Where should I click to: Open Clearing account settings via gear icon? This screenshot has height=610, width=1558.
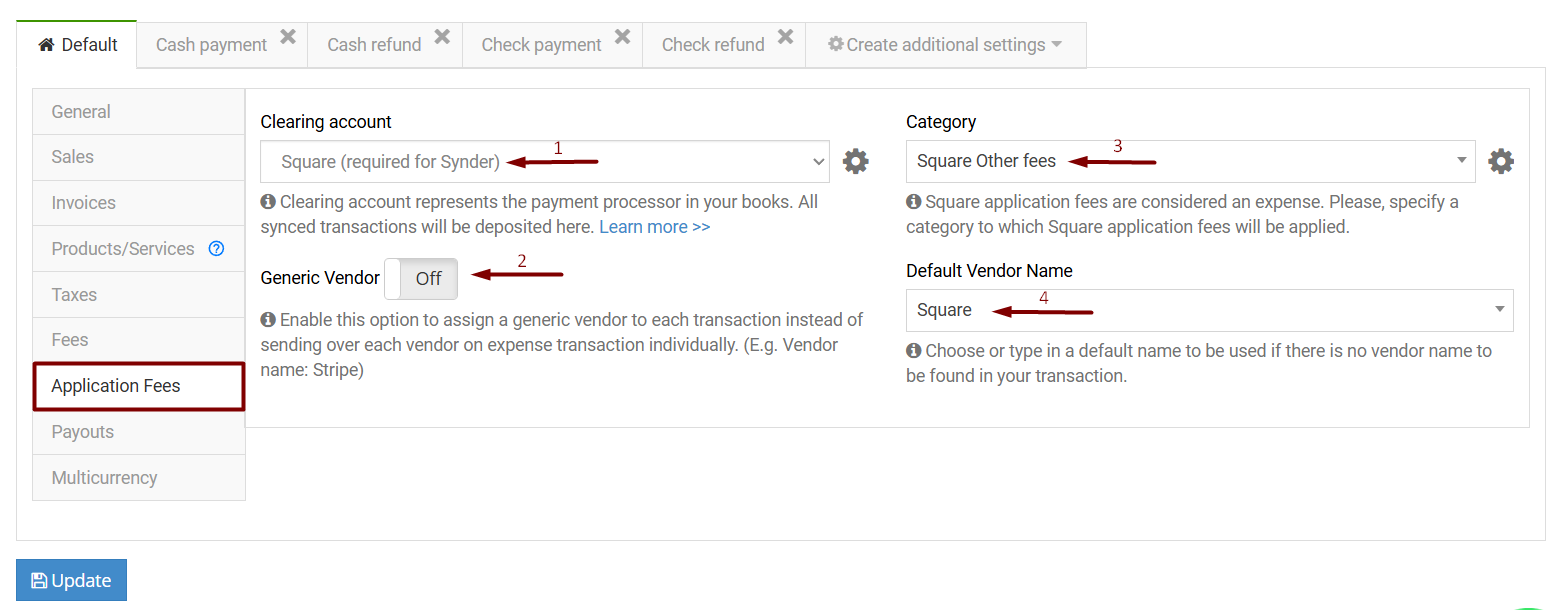pyautogui.click(x=856, y=160)
